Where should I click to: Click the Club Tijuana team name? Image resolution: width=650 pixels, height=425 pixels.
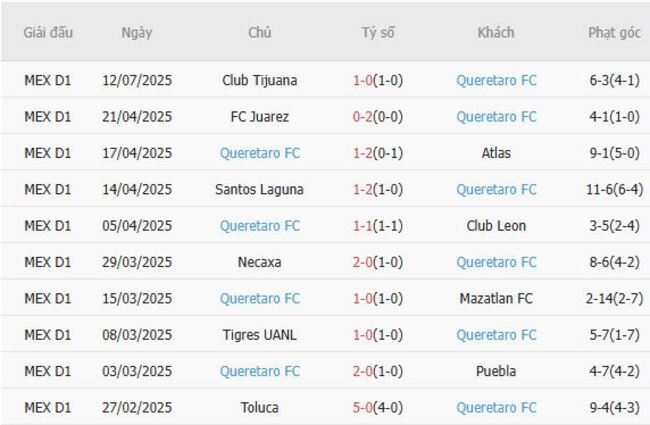click(260, 80)
